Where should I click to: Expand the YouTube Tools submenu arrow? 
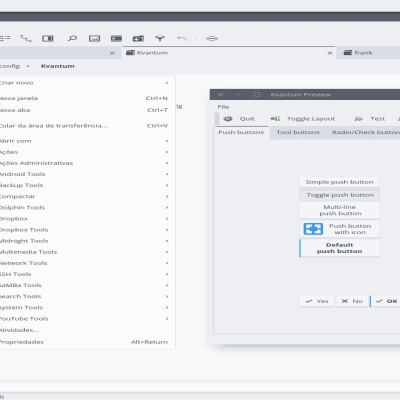click(167, 319)
